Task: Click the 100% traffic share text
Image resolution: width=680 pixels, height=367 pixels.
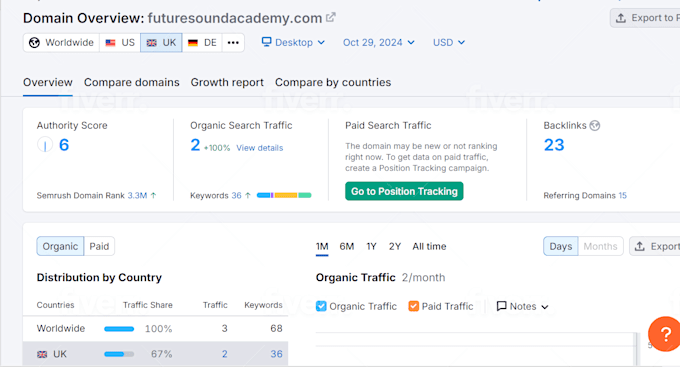Action: pos(158,329)
